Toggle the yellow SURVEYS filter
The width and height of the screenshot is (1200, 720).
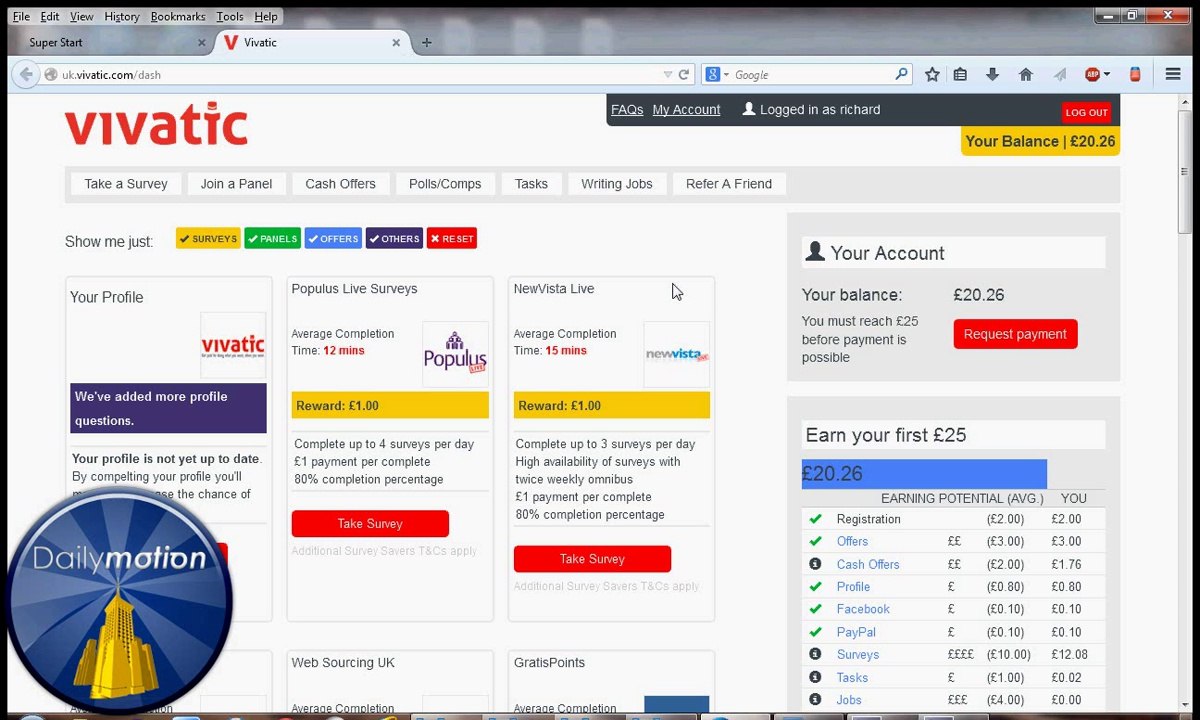tap(208, 239)
